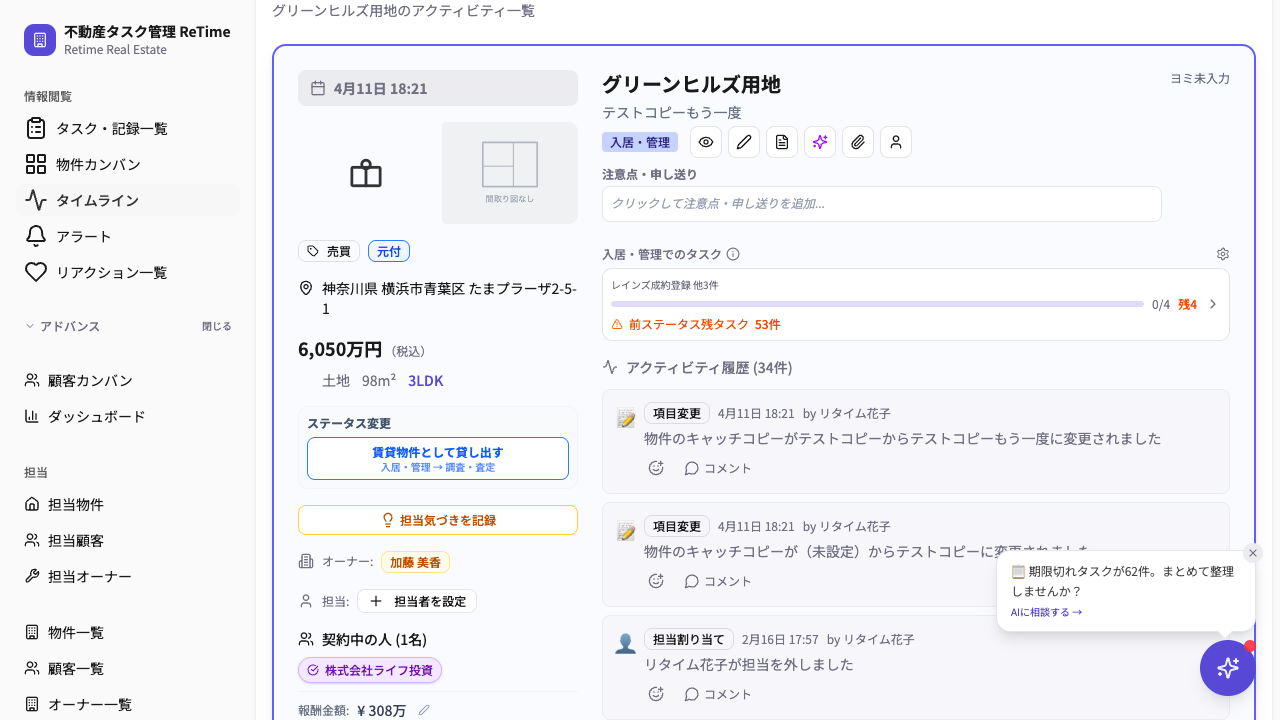This screenshot has height=720, width=1280.
Task: Open the floating AI assistant button
Action: click(x=1228, y=668)
